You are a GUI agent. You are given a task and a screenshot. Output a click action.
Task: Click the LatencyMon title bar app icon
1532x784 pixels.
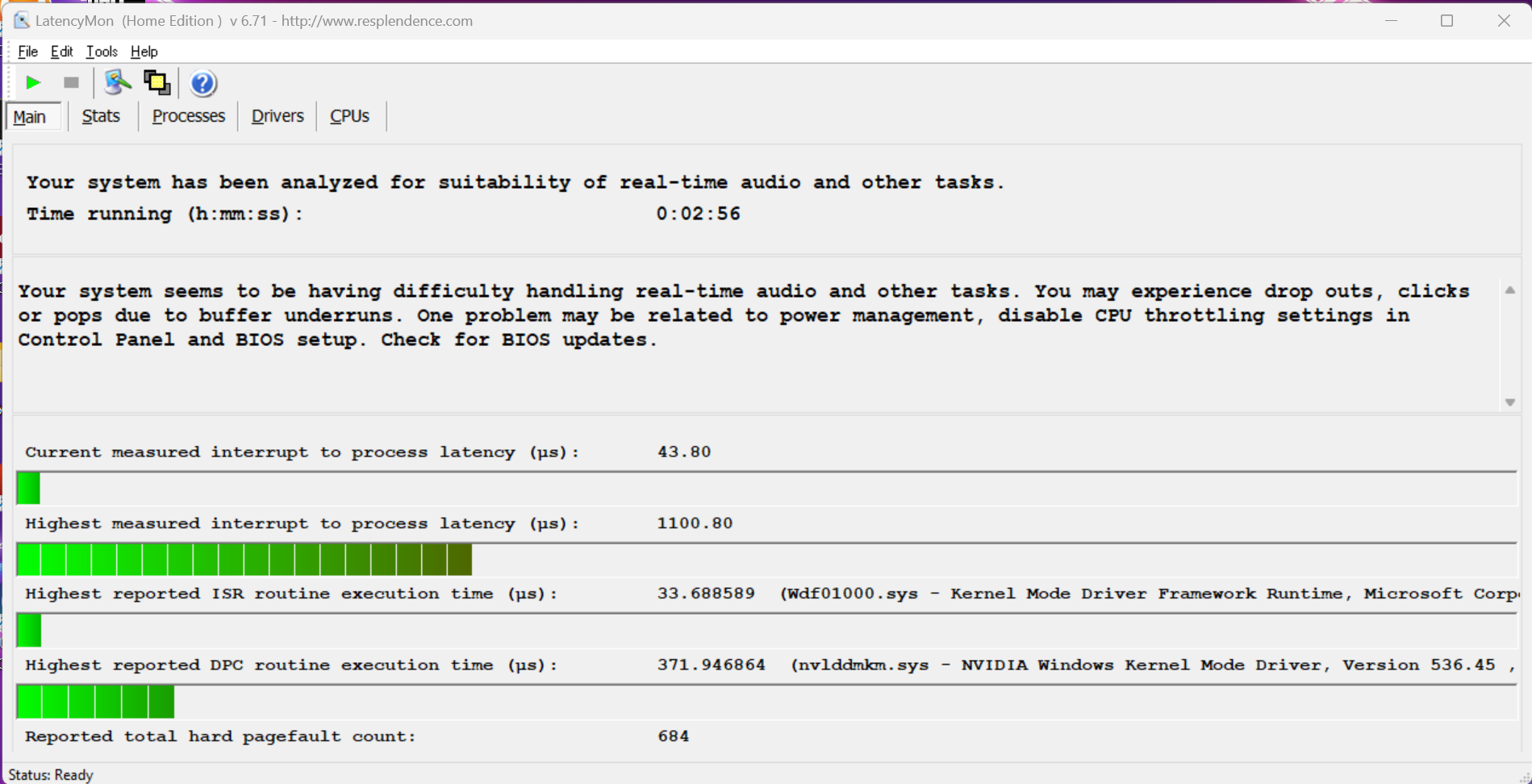pyautogui.click(x=21, y=21)
